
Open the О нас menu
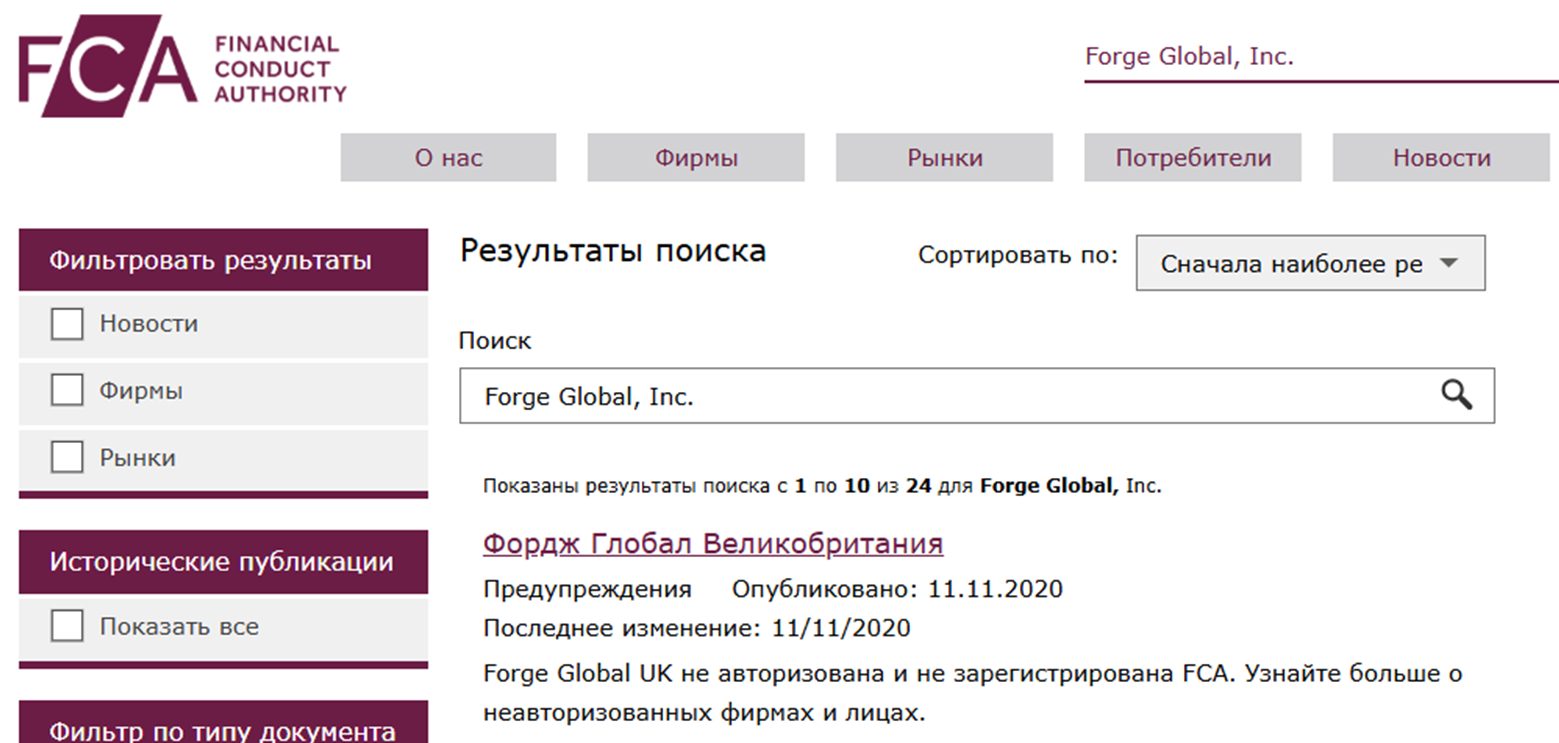click(448, 158)
